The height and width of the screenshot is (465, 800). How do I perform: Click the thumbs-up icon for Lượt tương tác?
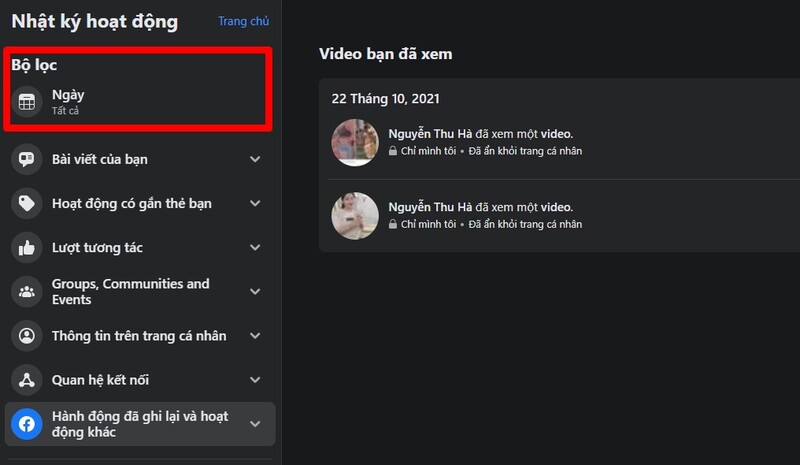(x=27, y=248)
